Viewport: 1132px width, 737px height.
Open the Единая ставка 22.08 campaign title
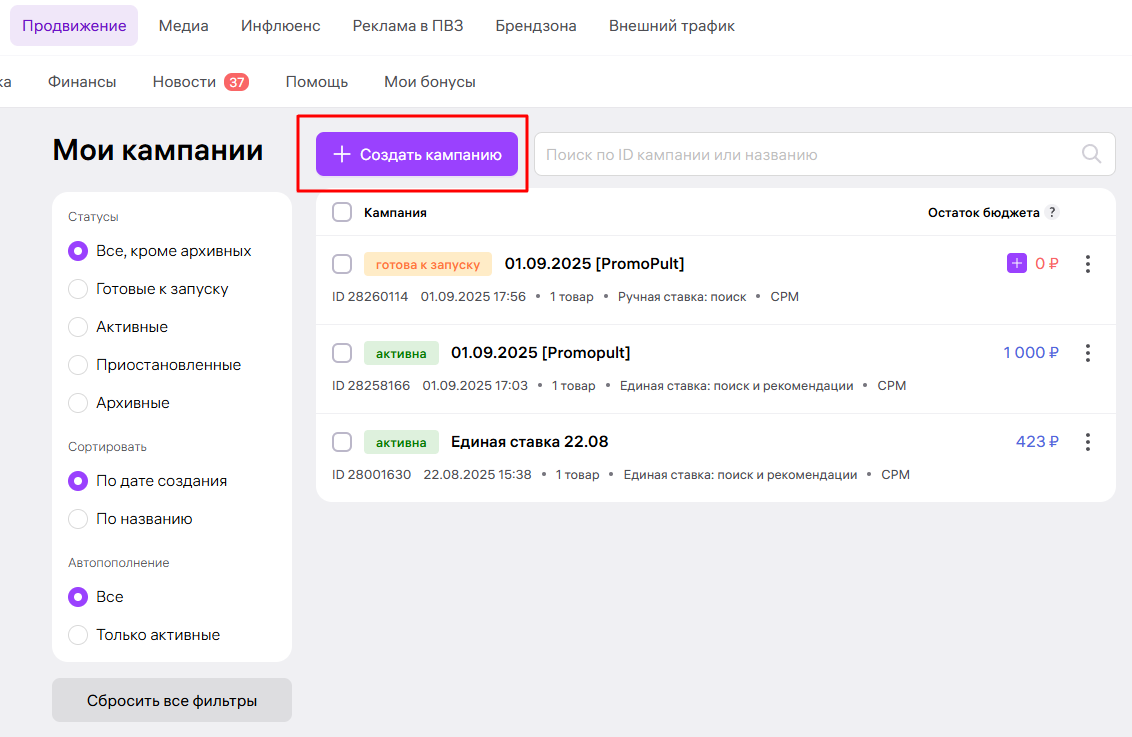point(529,442)
